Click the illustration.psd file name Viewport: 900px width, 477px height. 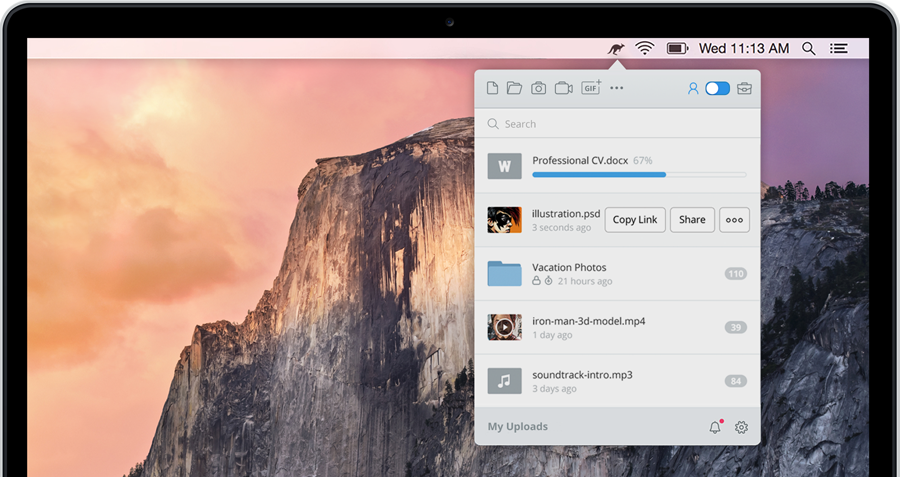(566, 214)
